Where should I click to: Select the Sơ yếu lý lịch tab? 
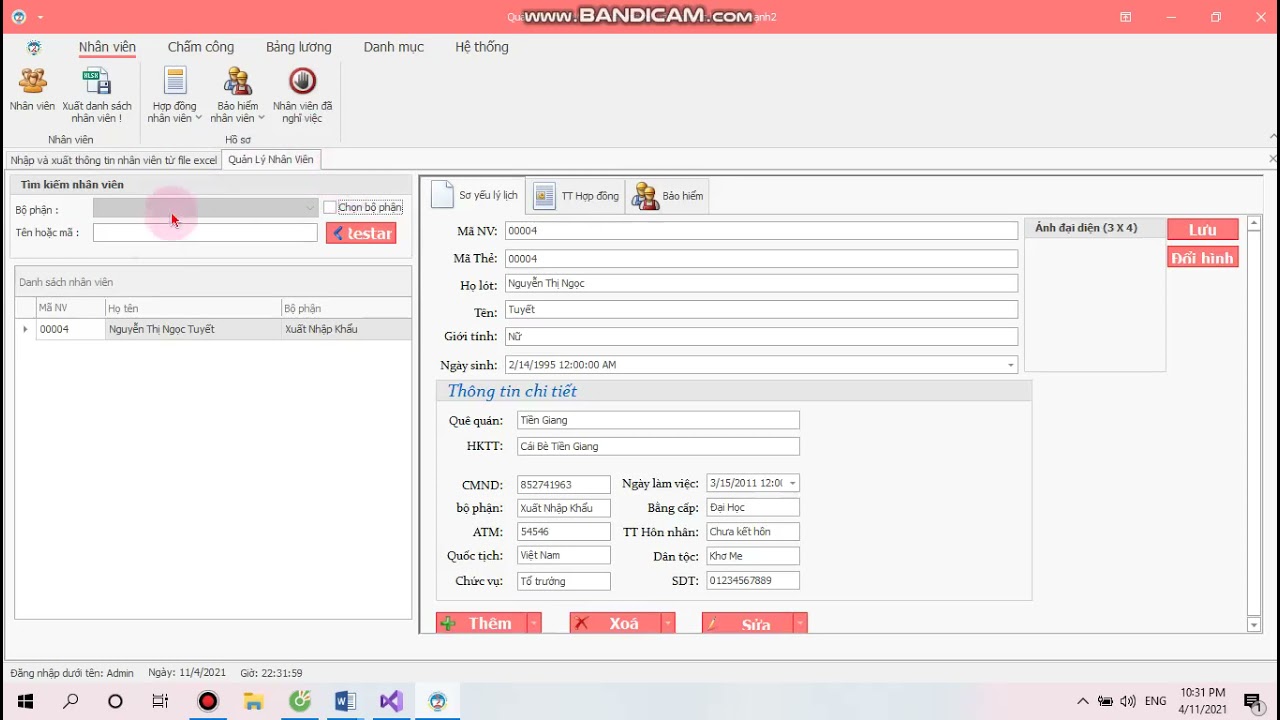point(475,195)
